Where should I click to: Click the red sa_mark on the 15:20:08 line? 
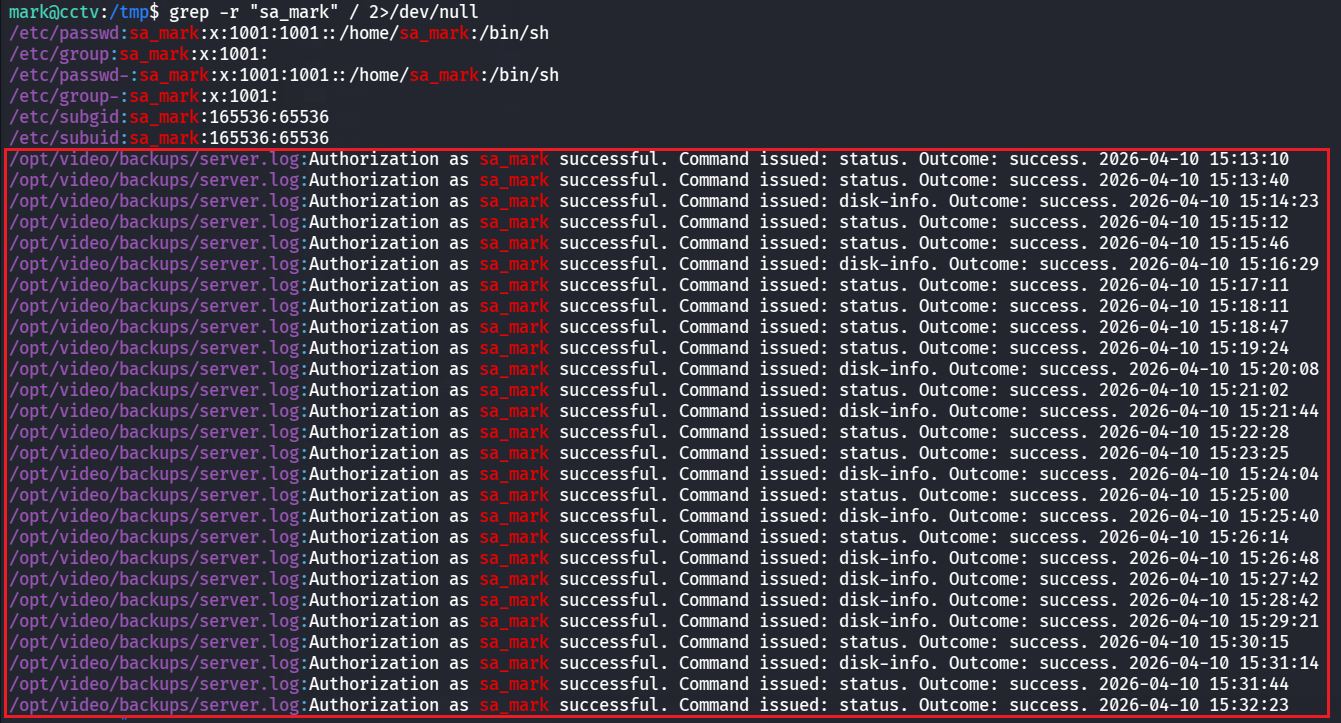514,369
